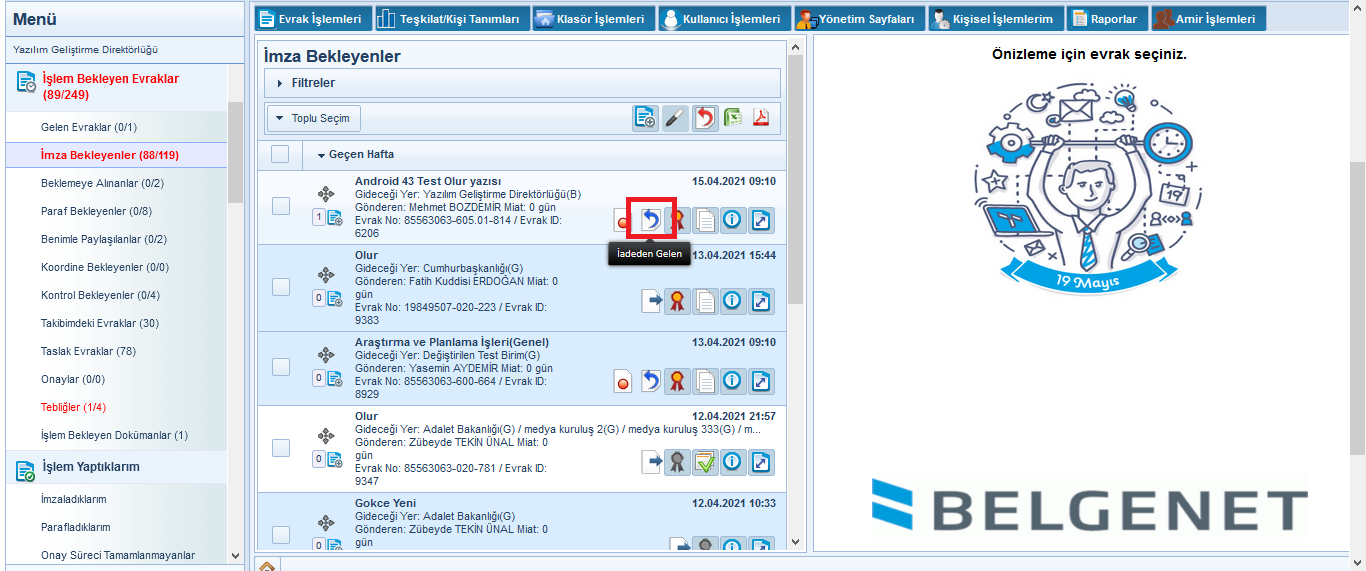
Task: Collapse the Geçen Hafta group
Action: click(322, 155)
